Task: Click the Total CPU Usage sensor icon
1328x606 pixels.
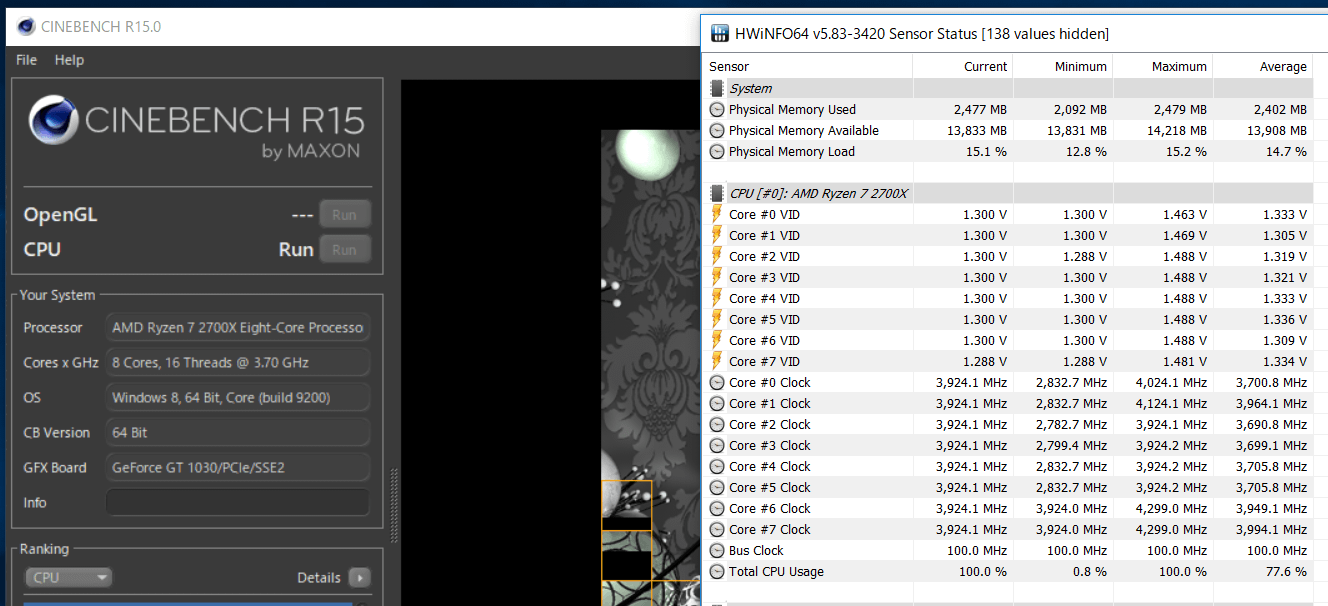Action: click(x=717, y=571)
